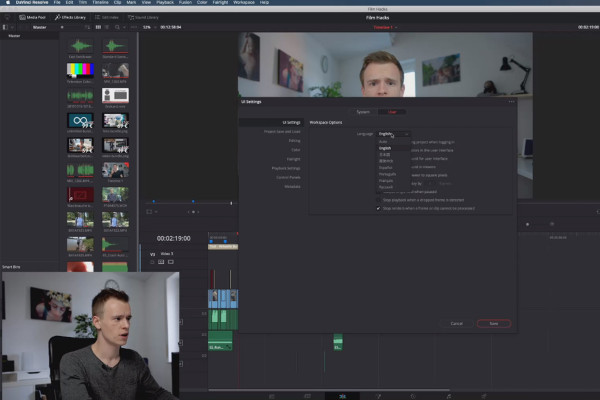Choose Português in the language list
This screenshot has width=600, height=400.
click(x=394, y=174)
